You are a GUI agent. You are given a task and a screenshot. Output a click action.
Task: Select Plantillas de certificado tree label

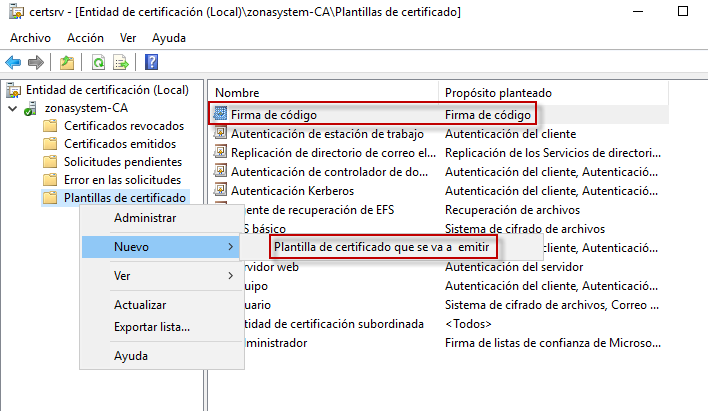tap(125, 198)
